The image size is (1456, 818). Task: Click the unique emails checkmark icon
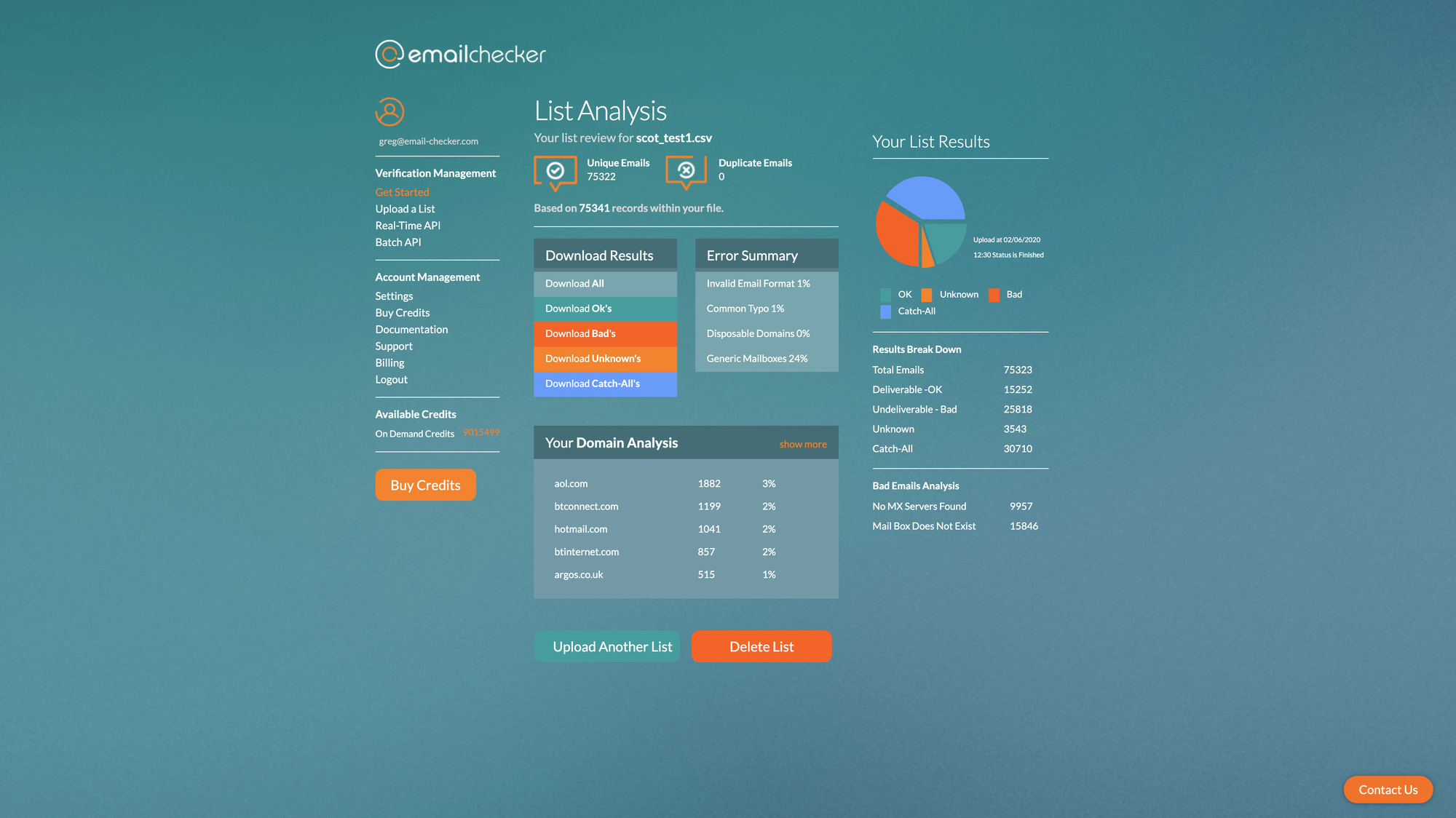click(556, 170)
